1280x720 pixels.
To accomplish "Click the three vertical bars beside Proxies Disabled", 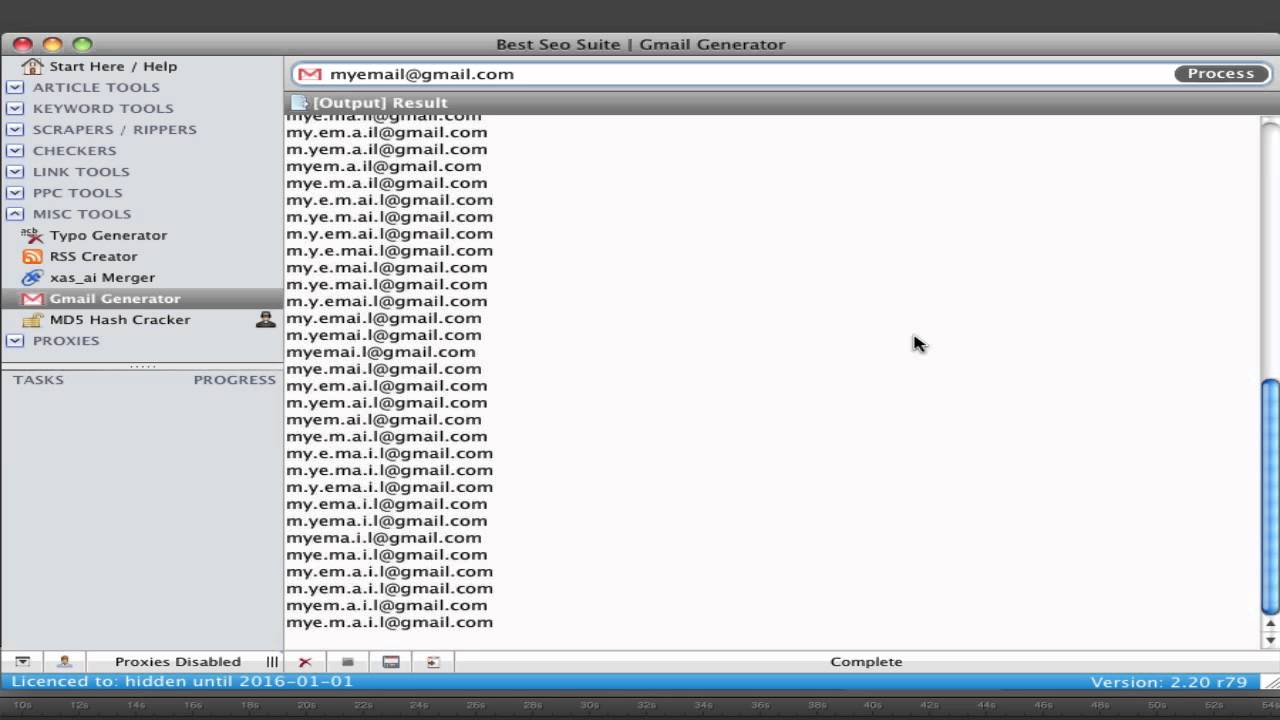I will [x=272, y=662].
